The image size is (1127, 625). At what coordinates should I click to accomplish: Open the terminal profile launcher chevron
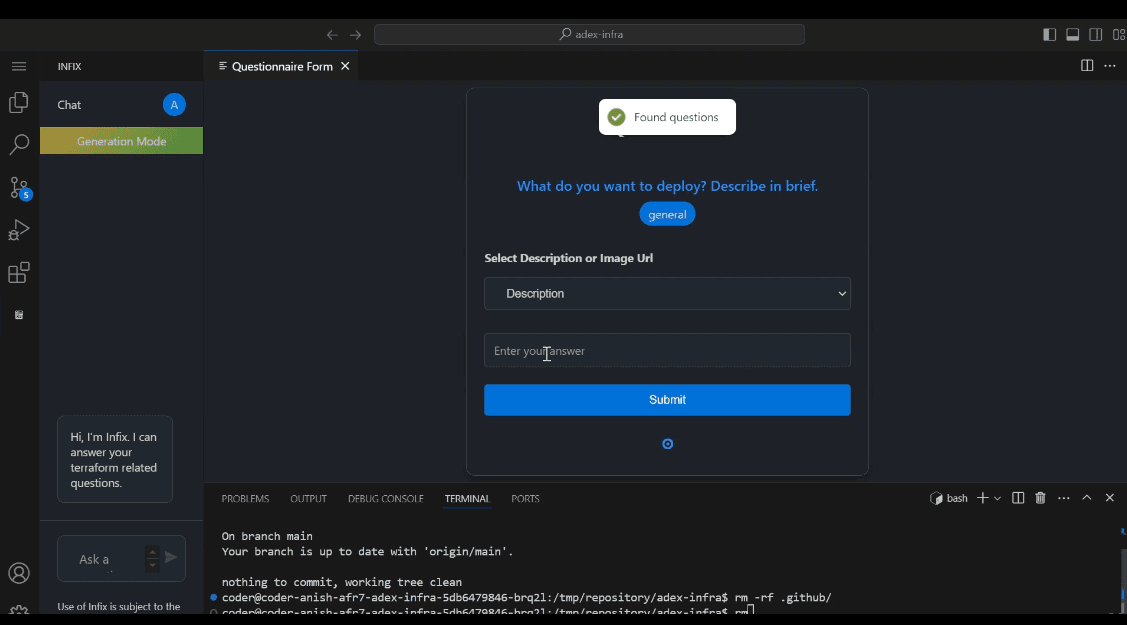point(997,497)
